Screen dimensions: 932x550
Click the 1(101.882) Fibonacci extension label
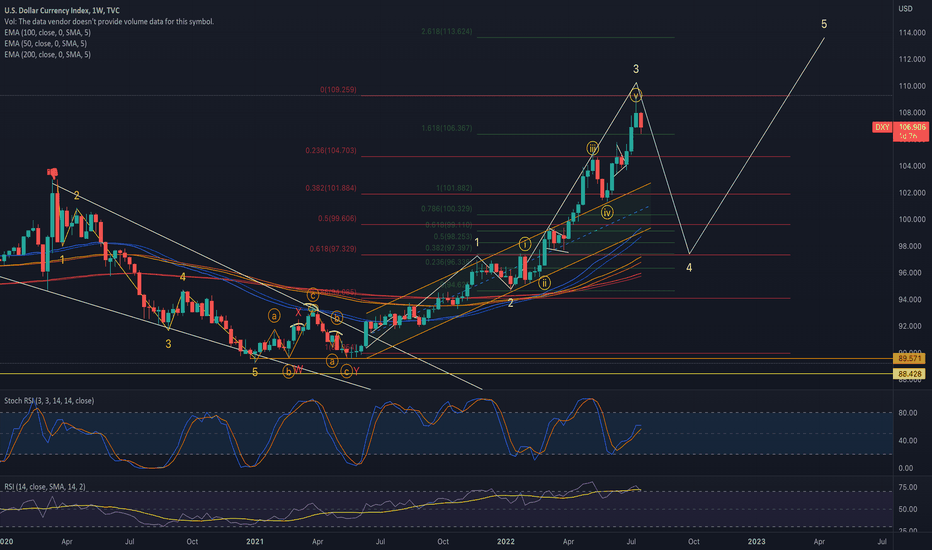454,188
